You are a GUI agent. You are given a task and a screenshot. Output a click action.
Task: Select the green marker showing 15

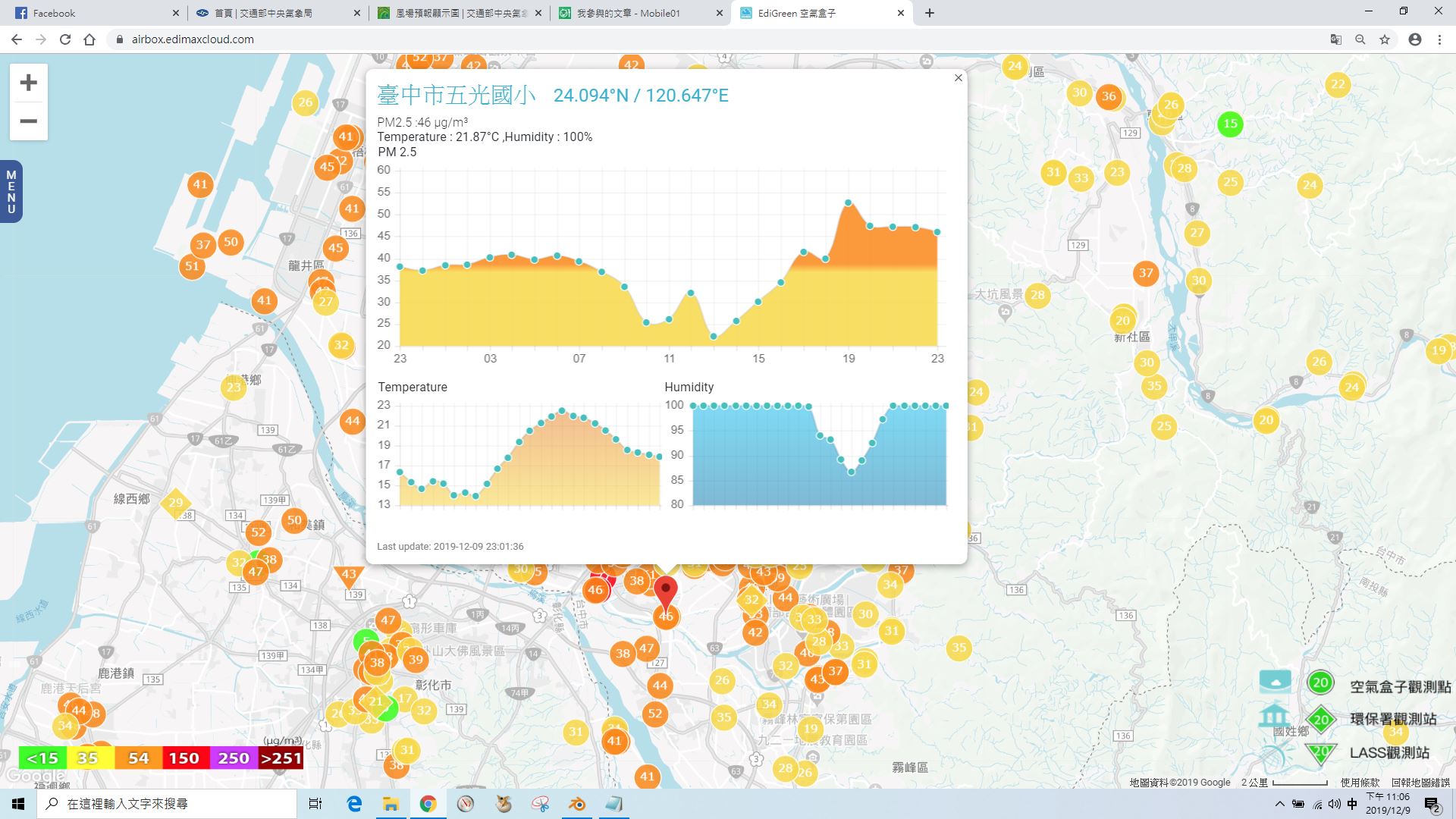1230,124
